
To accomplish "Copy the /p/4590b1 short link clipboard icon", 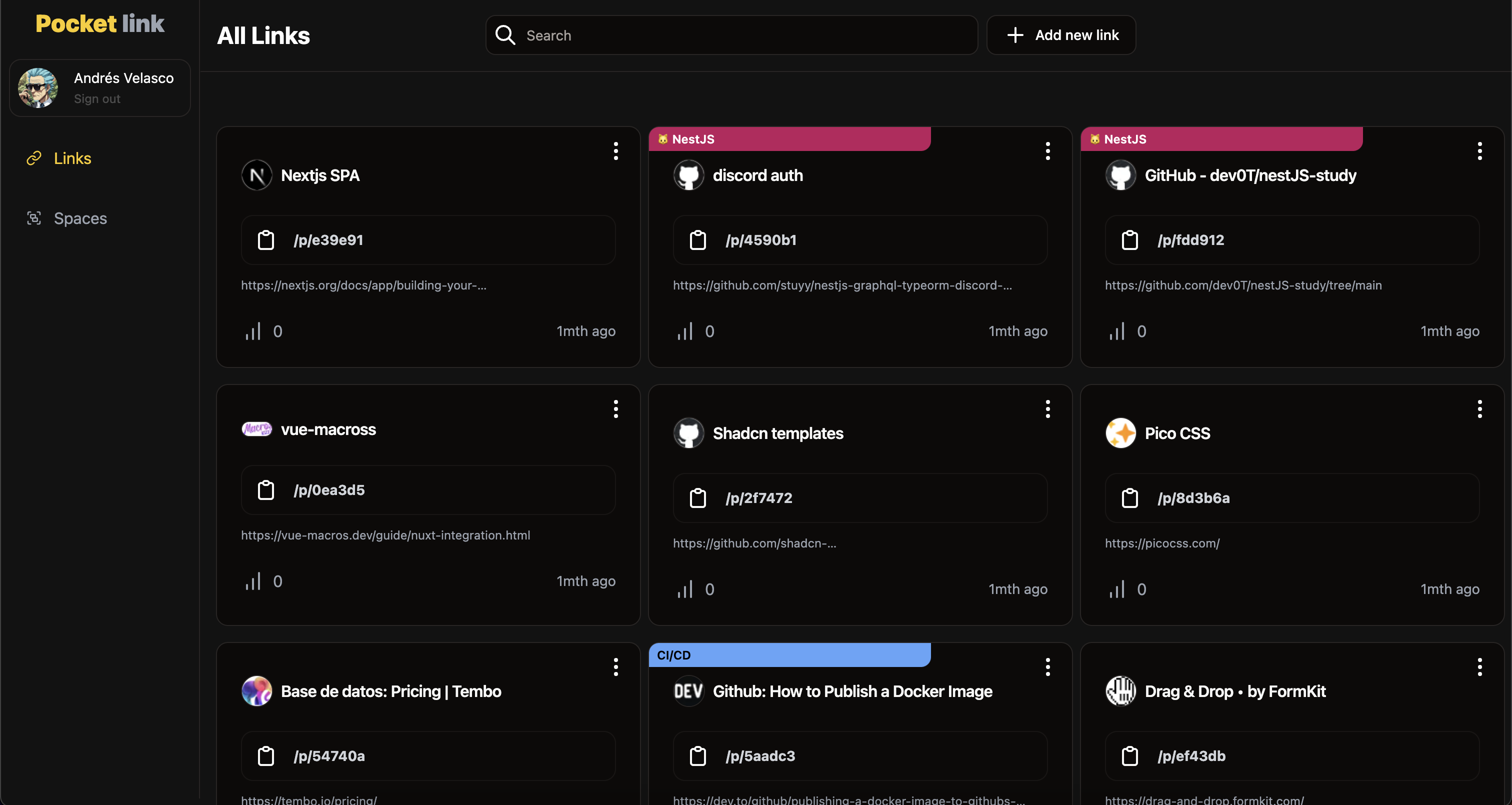I will (698, 240).
